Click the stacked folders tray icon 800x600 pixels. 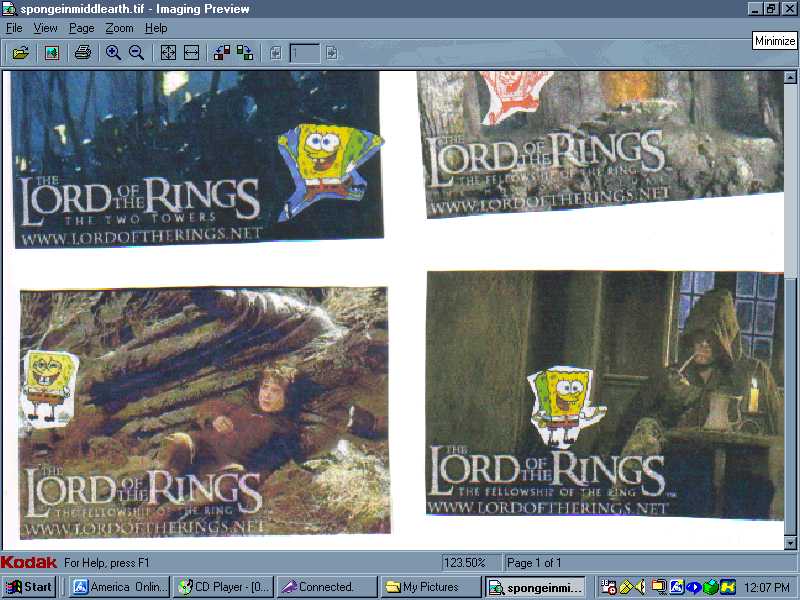[x=659, y=587]
